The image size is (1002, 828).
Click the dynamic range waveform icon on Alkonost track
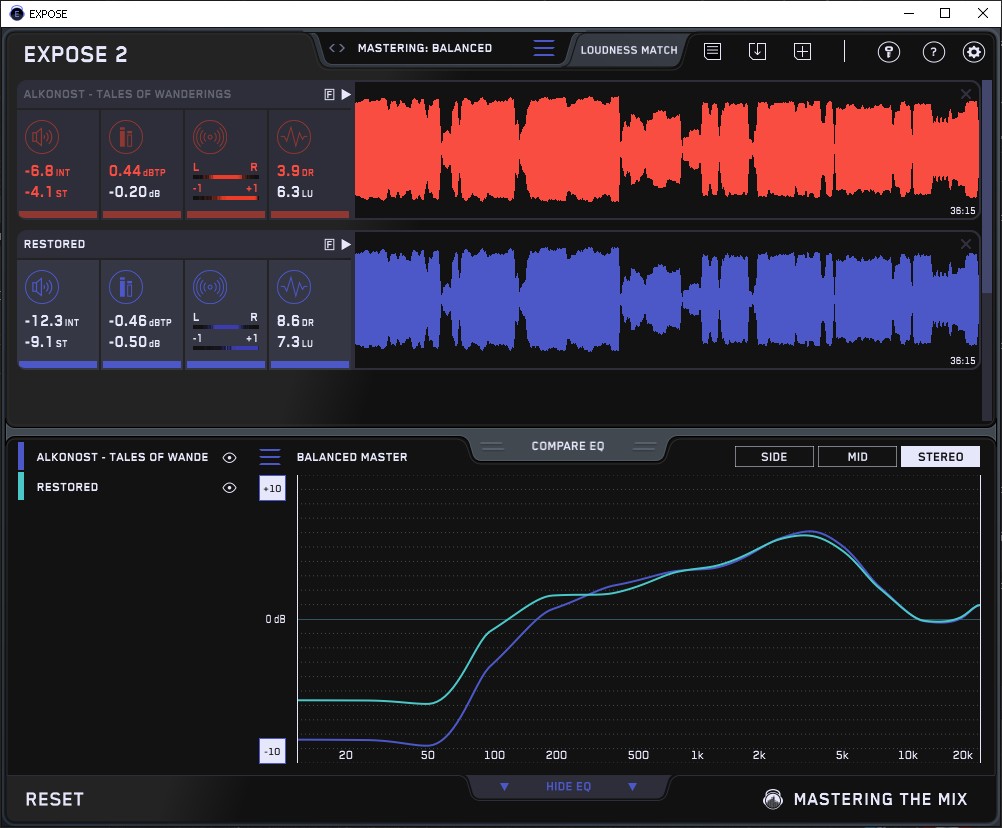[292, 137]
